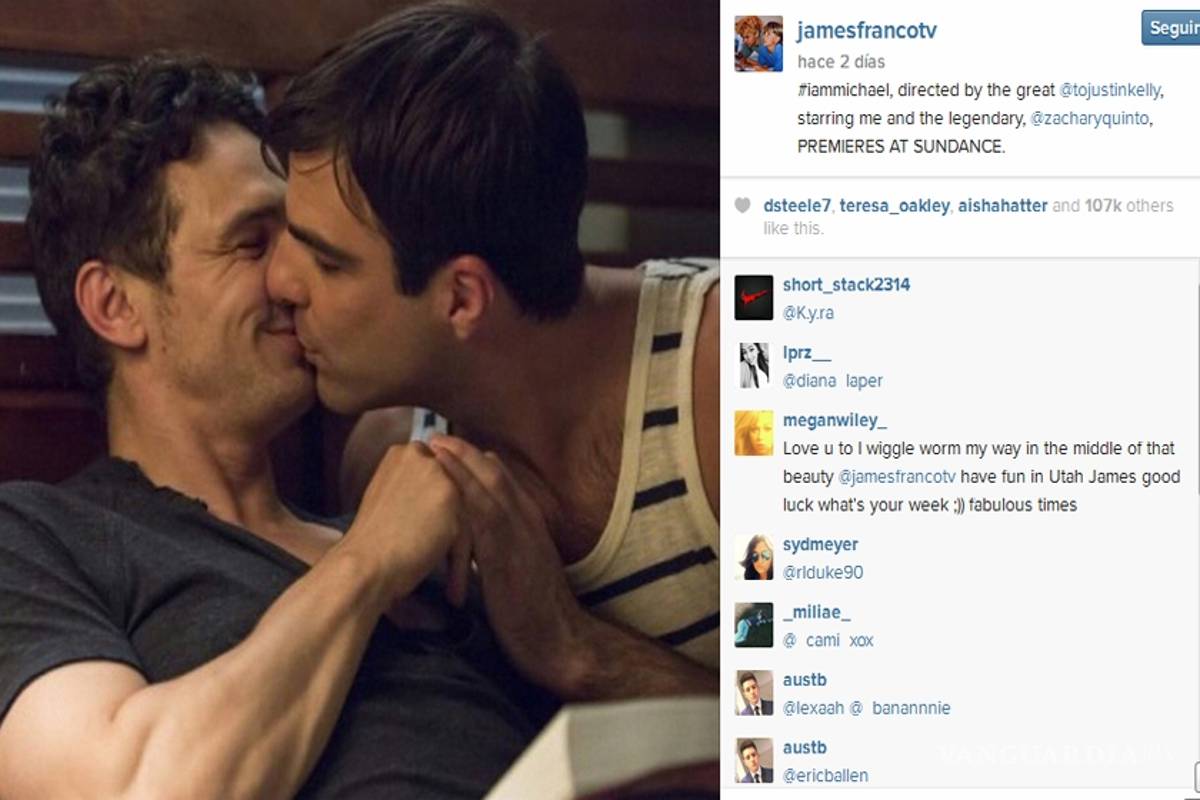Screen dimensions: 1200x800
Task: Click the posted movie still photo
Action: tap(360, 400)
